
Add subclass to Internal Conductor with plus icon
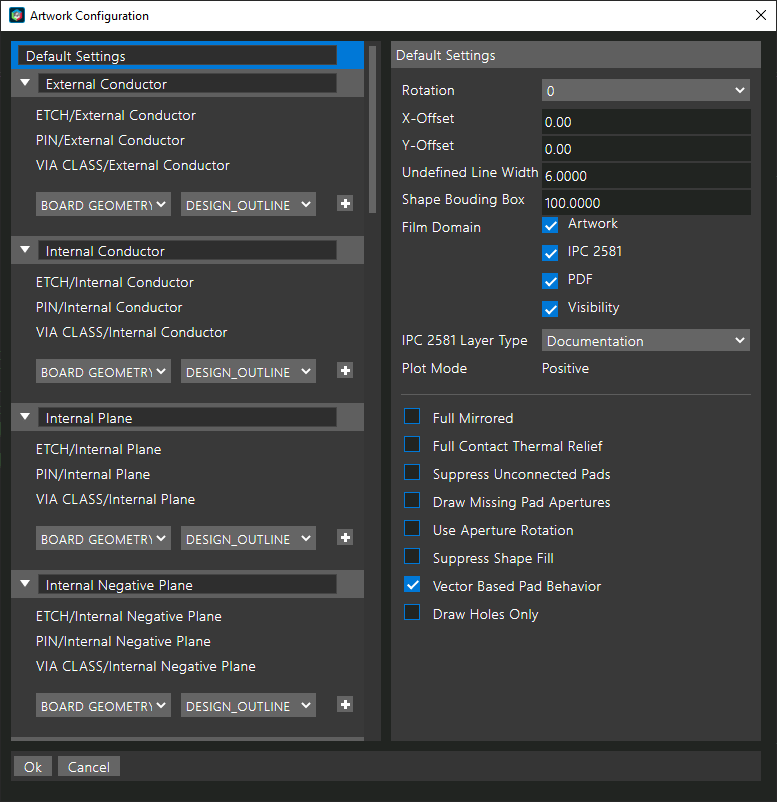[x=345, y=371]
